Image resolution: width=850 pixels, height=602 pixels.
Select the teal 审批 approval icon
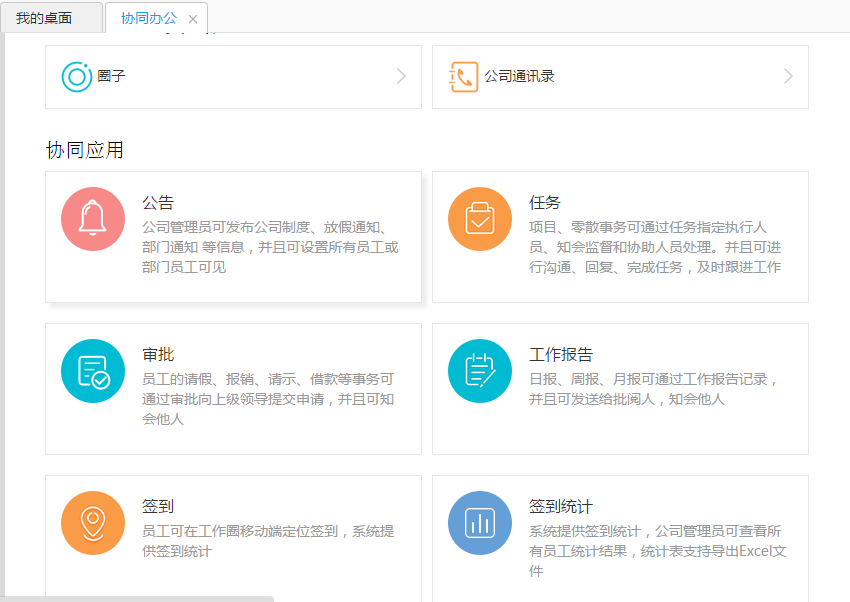pos(93,371)
